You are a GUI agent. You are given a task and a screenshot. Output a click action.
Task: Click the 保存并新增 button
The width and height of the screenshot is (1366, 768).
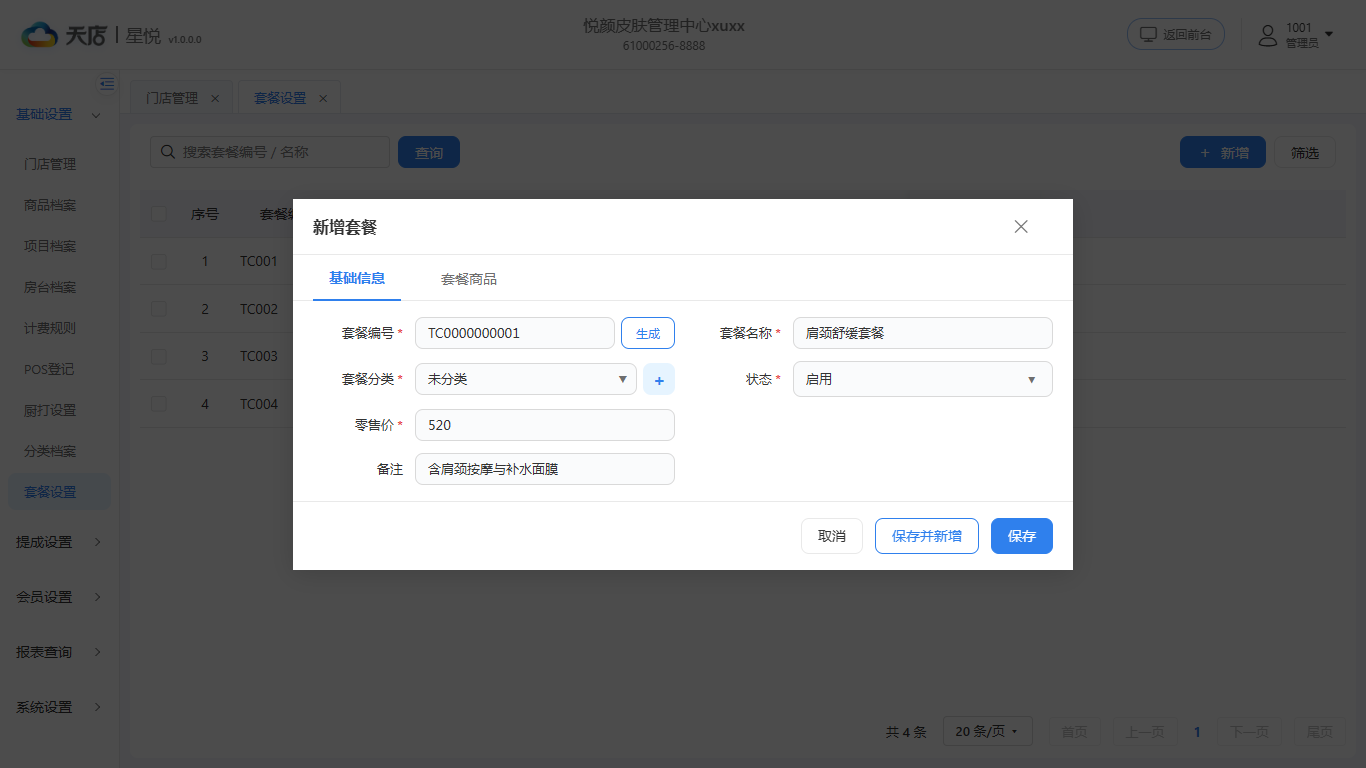pos(927,536)
